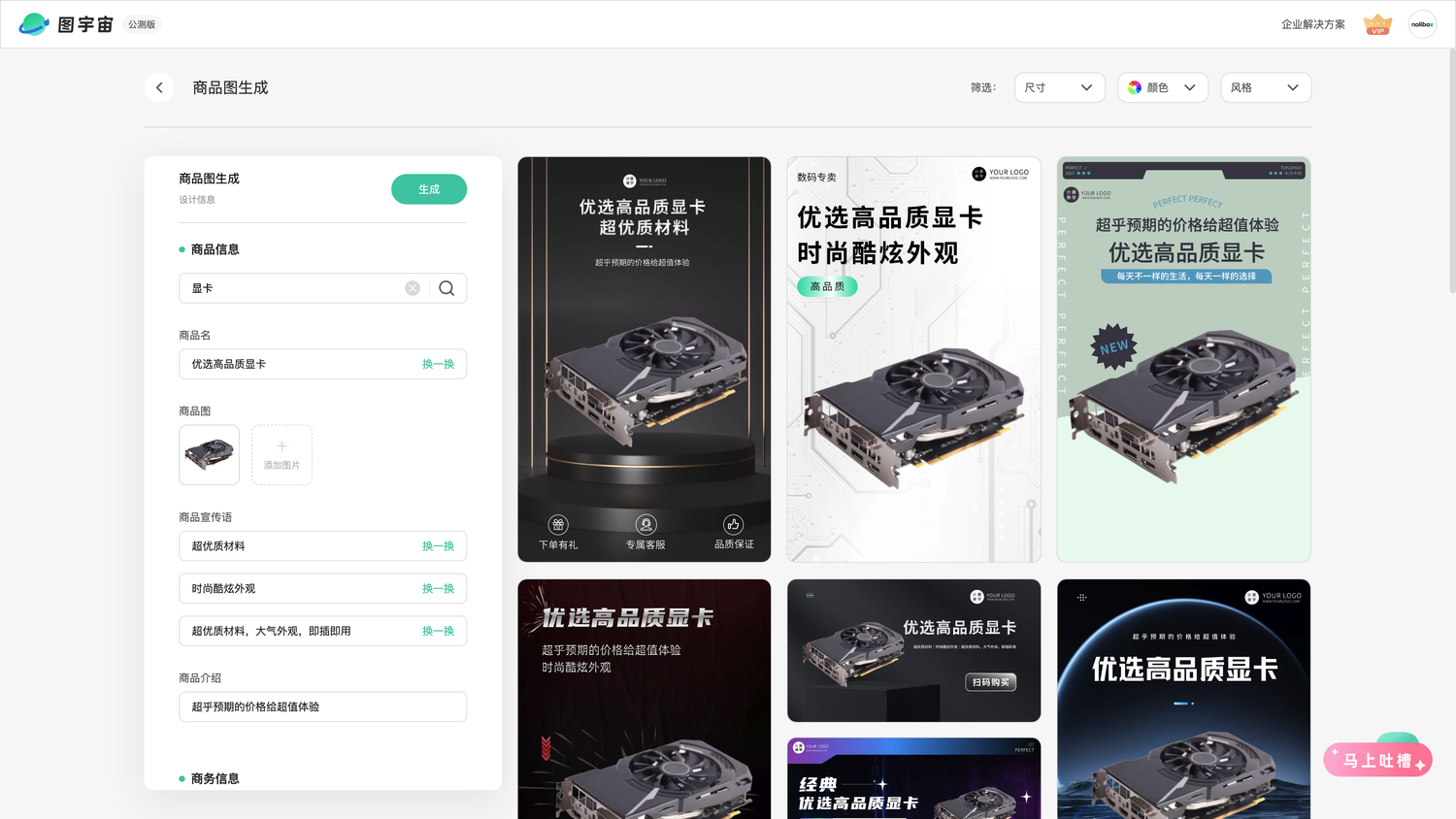Swap slogan 时尚酷炫外观 with 换一换
Viewport: 1456px width, 819px height.
pos(438,589)
